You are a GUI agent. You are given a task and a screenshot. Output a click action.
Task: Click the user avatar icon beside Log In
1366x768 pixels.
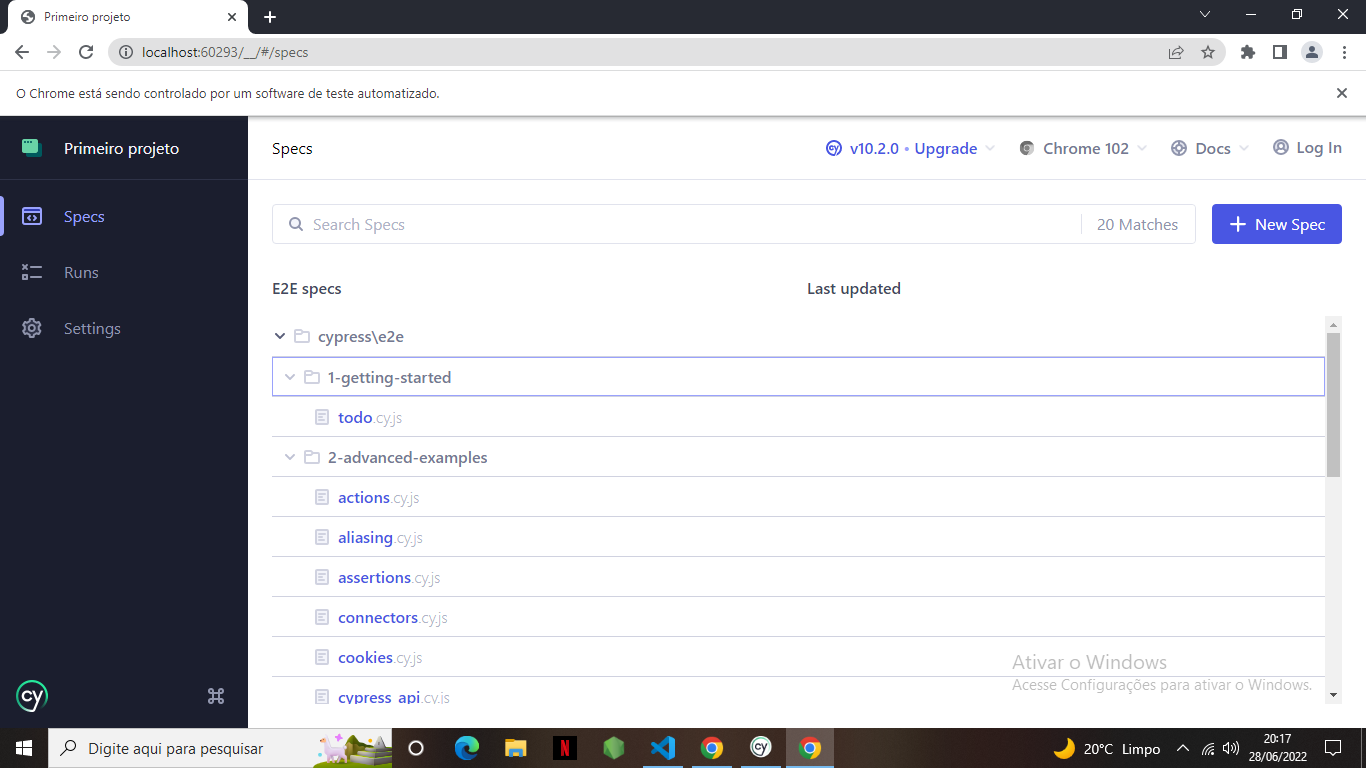[1281, 147]
